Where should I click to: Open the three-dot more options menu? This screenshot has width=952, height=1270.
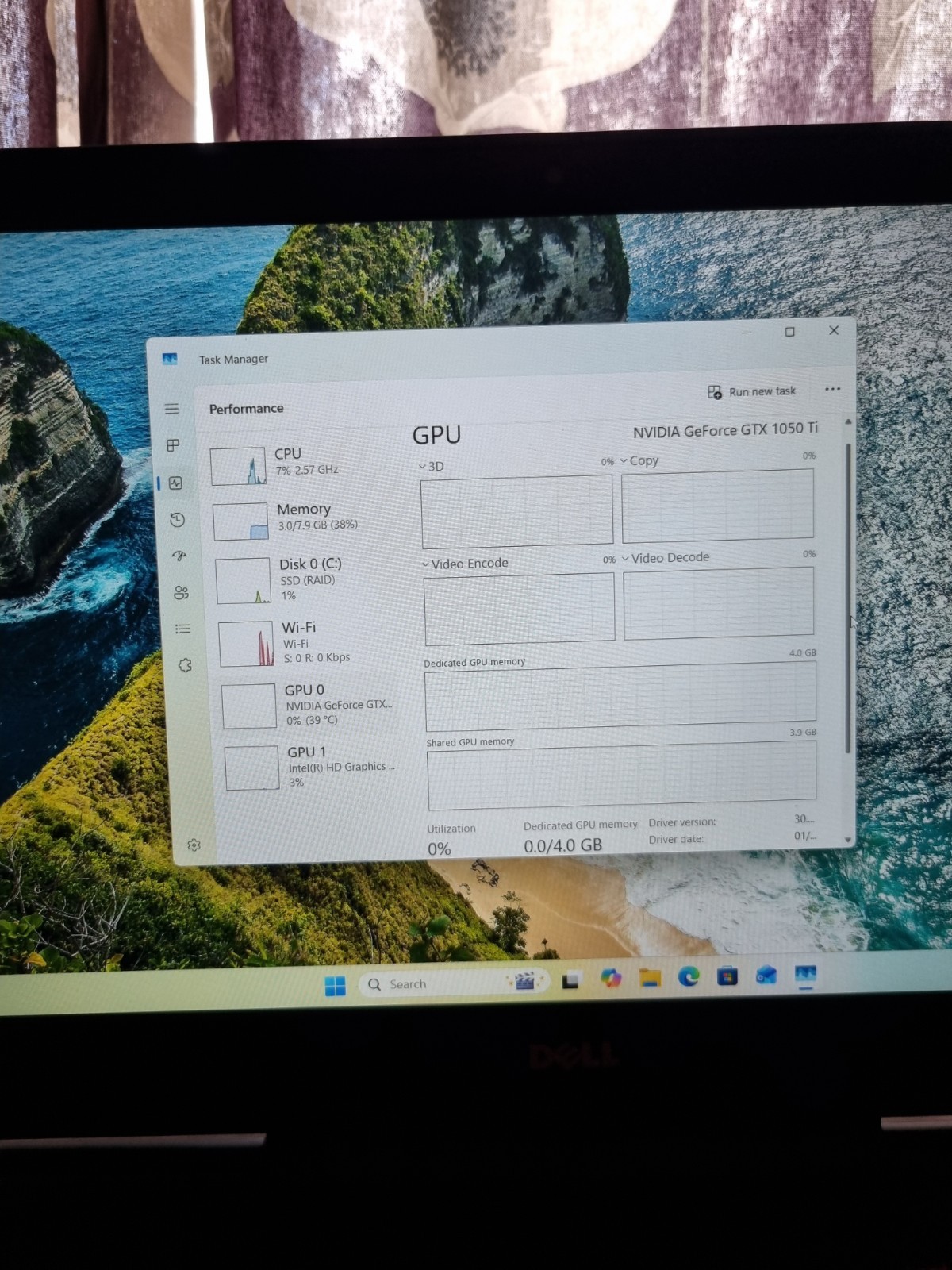pos(832,388)
